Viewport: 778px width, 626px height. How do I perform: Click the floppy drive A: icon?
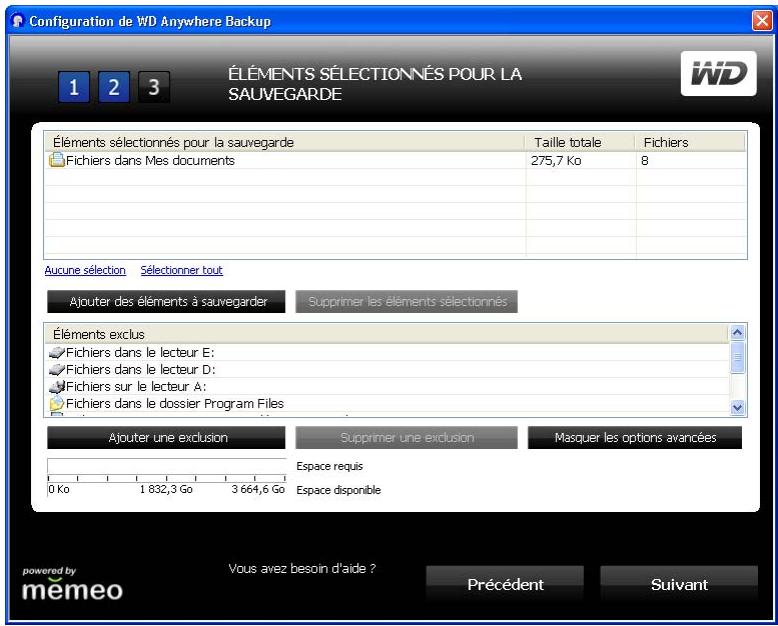point(57,386)
